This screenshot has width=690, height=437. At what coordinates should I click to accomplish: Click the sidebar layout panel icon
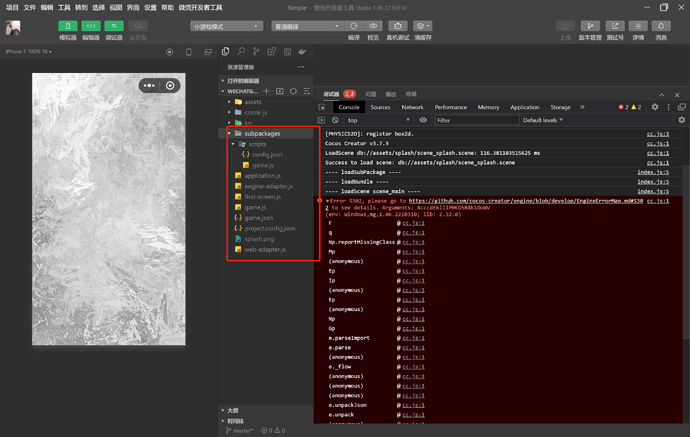[287, 51]
